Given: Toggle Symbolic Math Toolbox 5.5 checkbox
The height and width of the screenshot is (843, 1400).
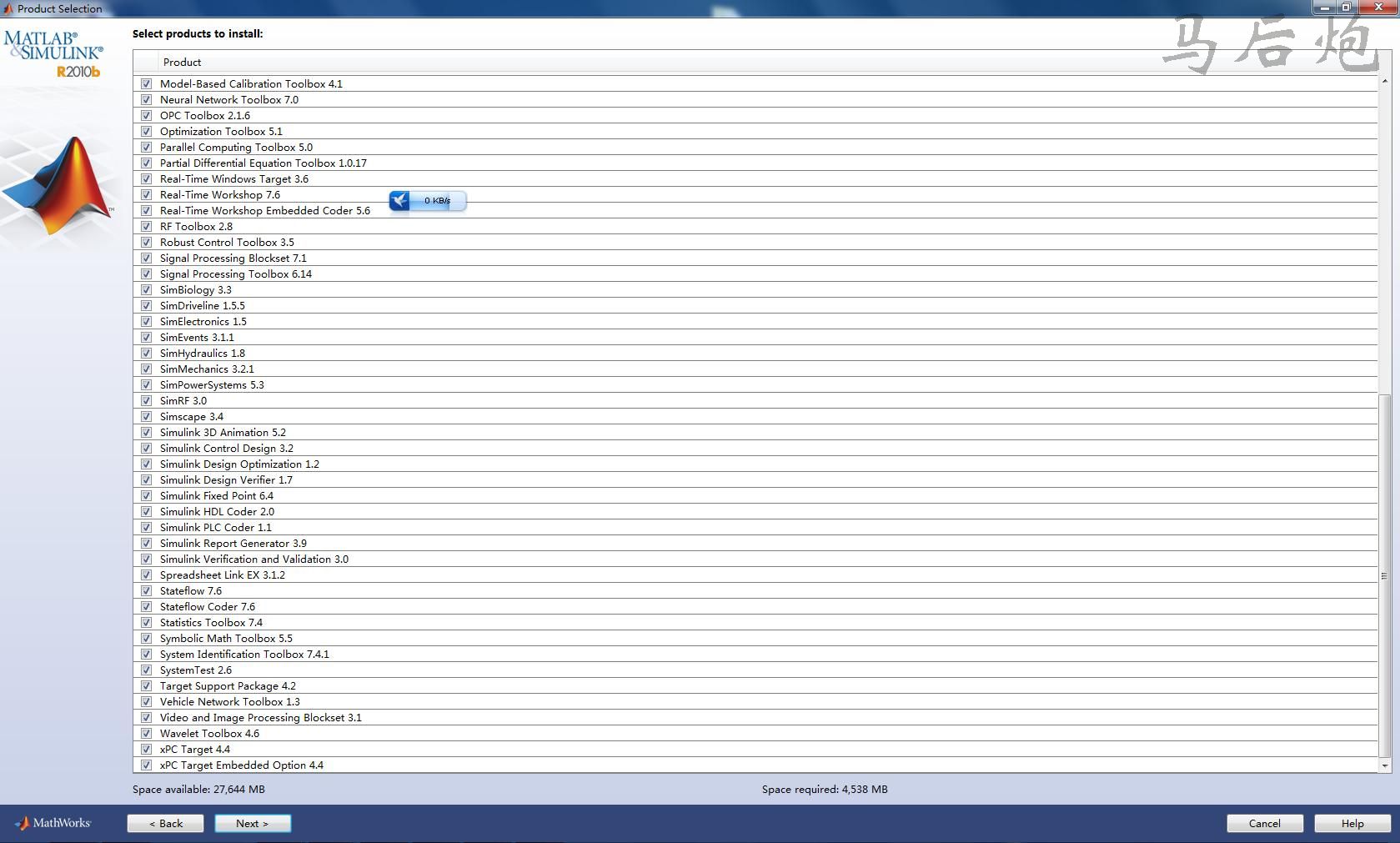Looking at the screenshot, I should [x=146, y=638].
